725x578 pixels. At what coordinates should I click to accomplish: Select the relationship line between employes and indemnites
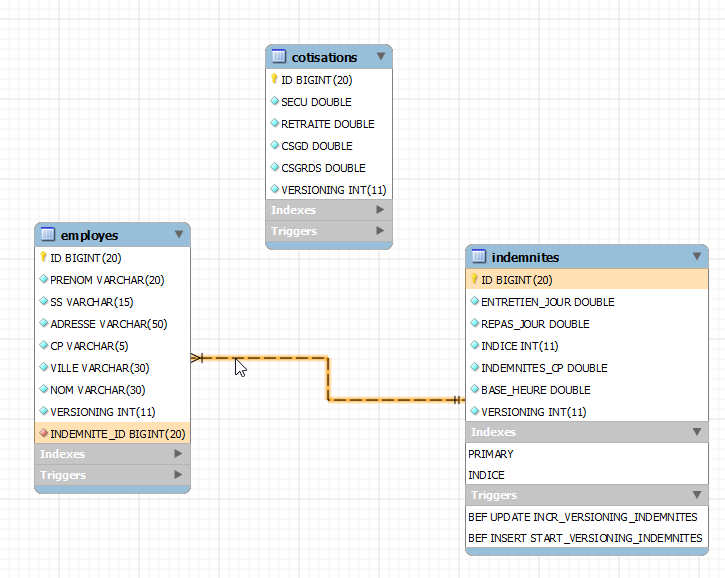(328, 380)
